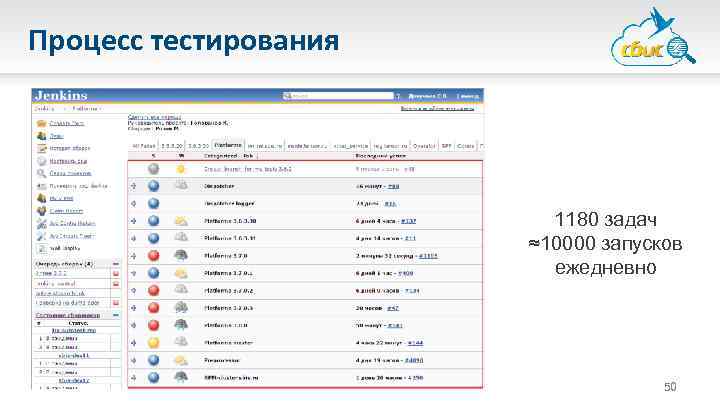Open the Platforma 3.6.3.30 job

coord(230,221)
